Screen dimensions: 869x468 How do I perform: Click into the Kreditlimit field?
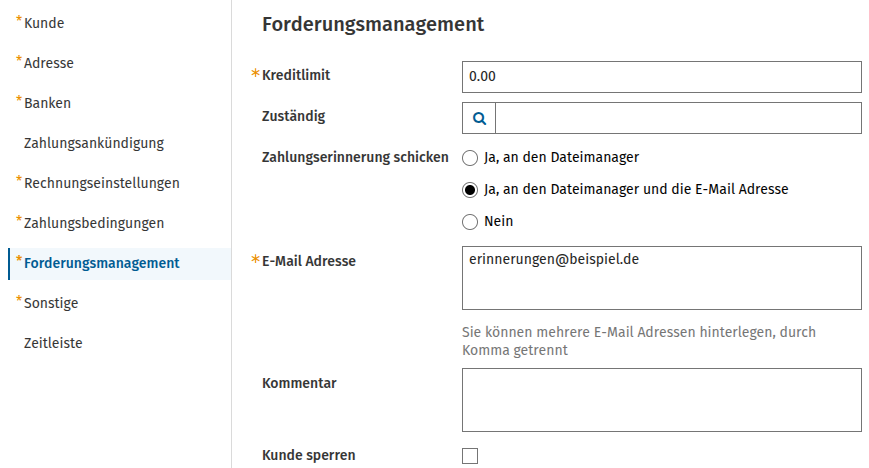pos(662,77)
